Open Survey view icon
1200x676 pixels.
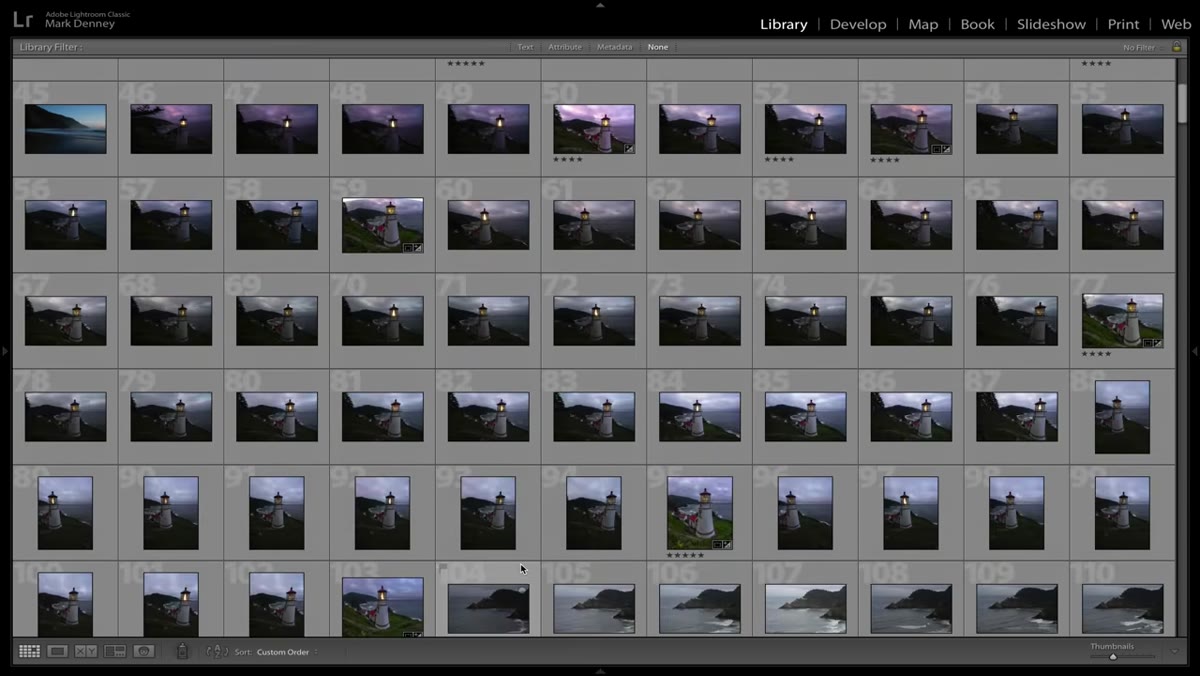pos(115,651)
